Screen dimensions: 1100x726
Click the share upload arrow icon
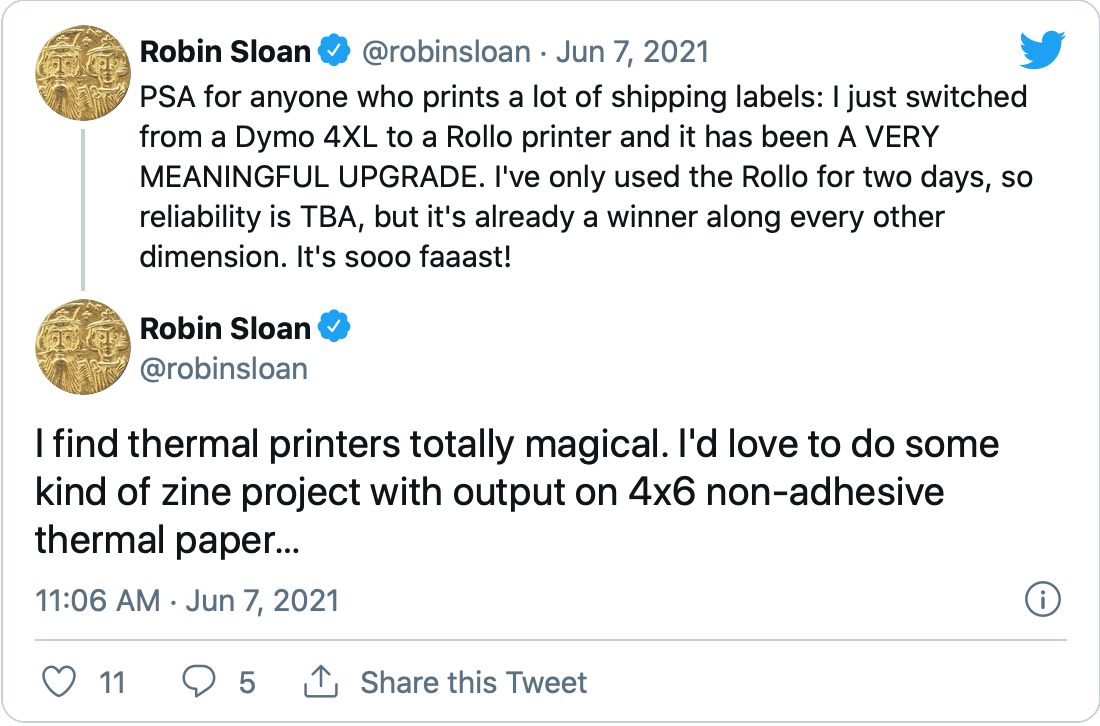pyautogui.click(x=321, y=682)
